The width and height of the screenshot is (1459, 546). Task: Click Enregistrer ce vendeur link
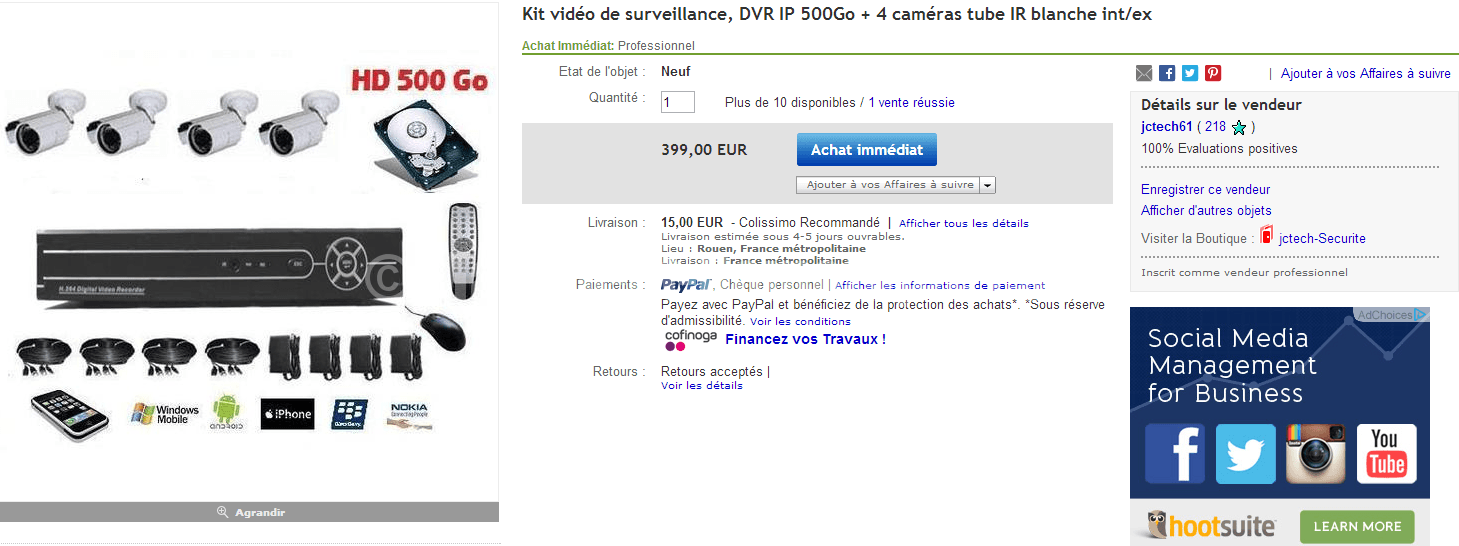1205,190
